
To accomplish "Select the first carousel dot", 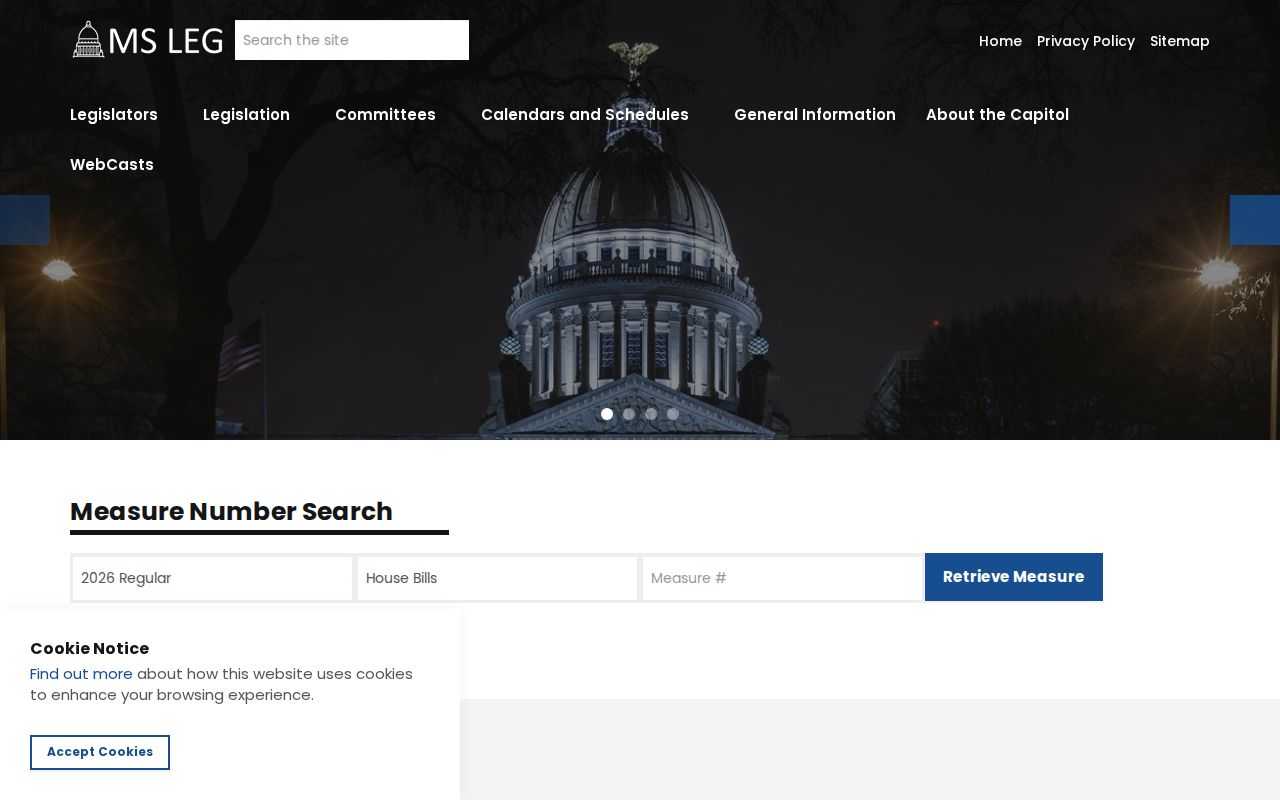I will (607, 414).
